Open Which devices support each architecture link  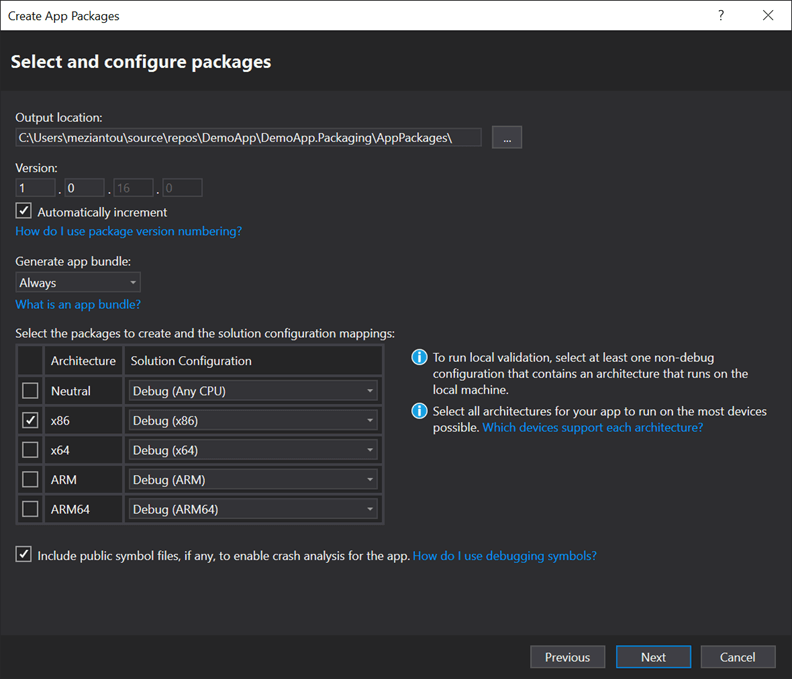[592, 427]
